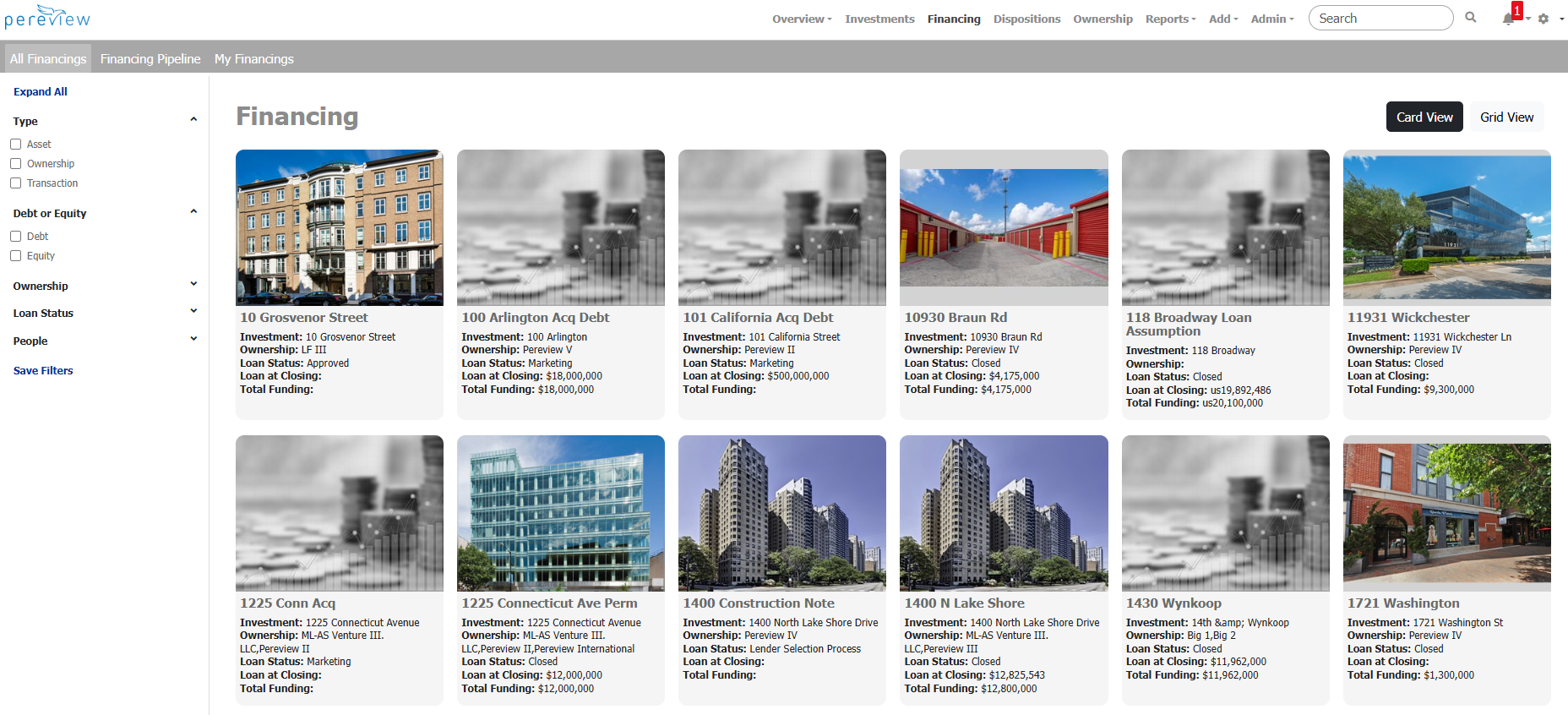Collapse the Debt or Equity chevron
1568x715 pixels.
tap(193, 212)
